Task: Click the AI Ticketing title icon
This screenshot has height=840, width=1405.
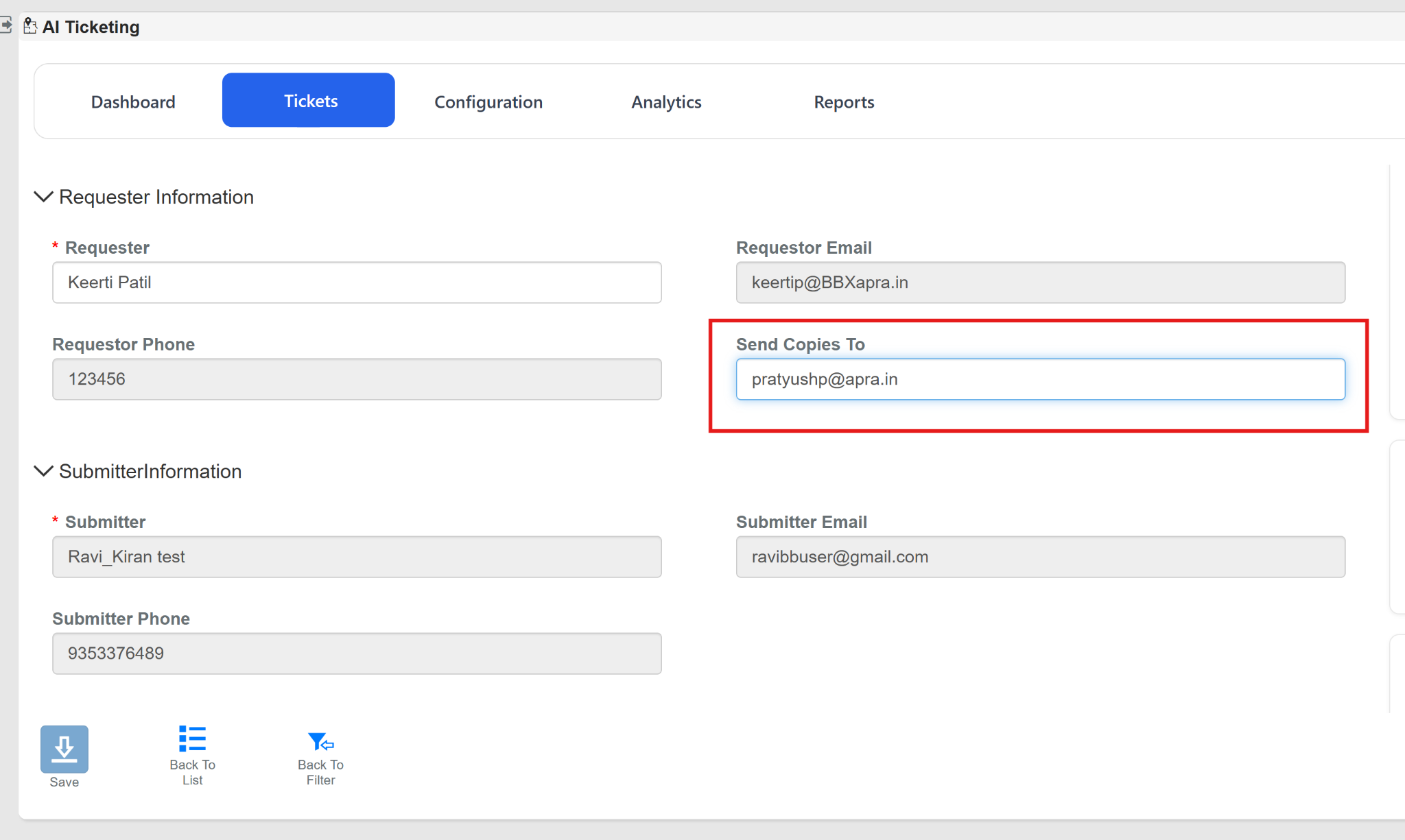Action: [30, 26]
